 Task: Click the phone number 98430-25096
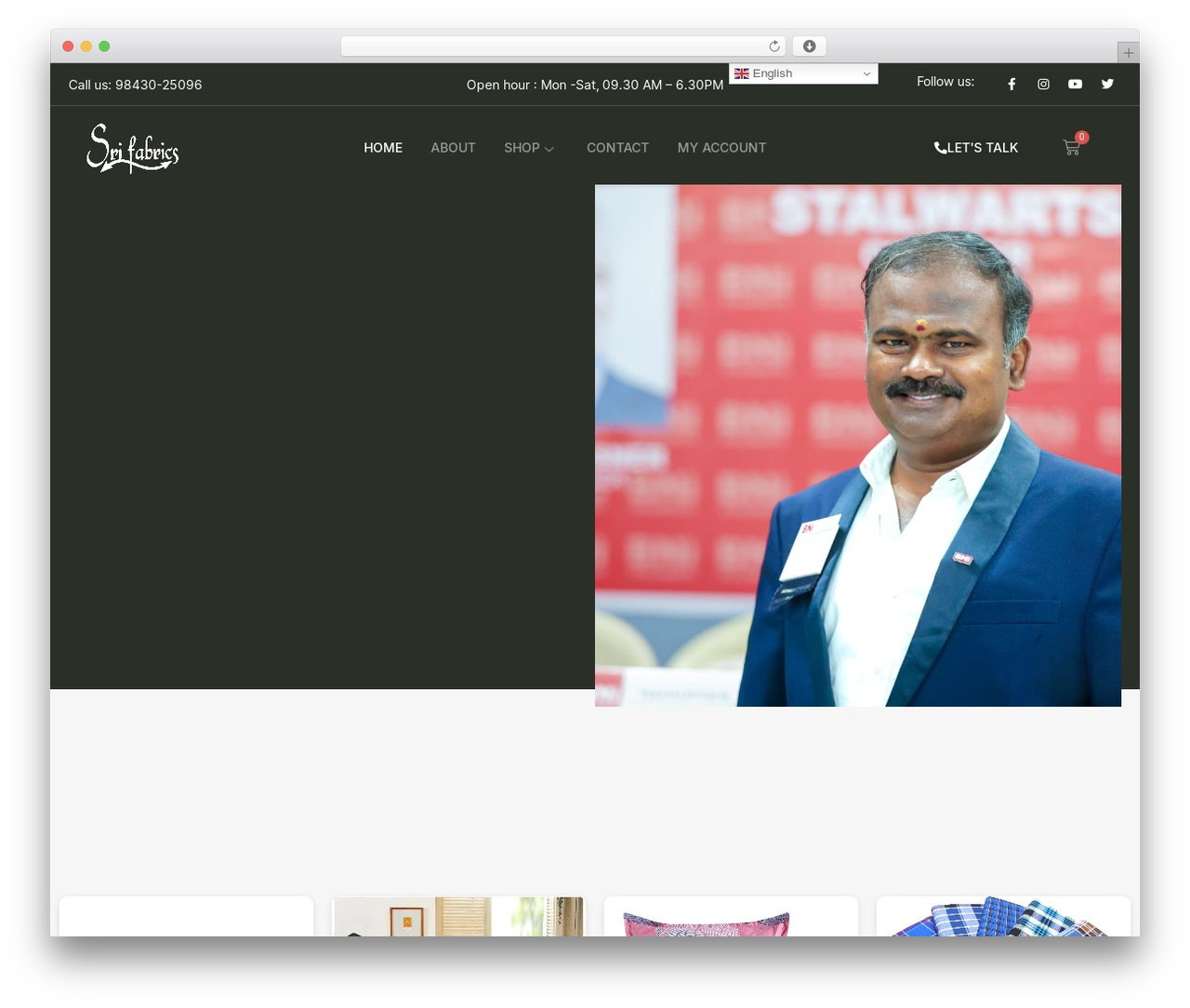point(158,85)
